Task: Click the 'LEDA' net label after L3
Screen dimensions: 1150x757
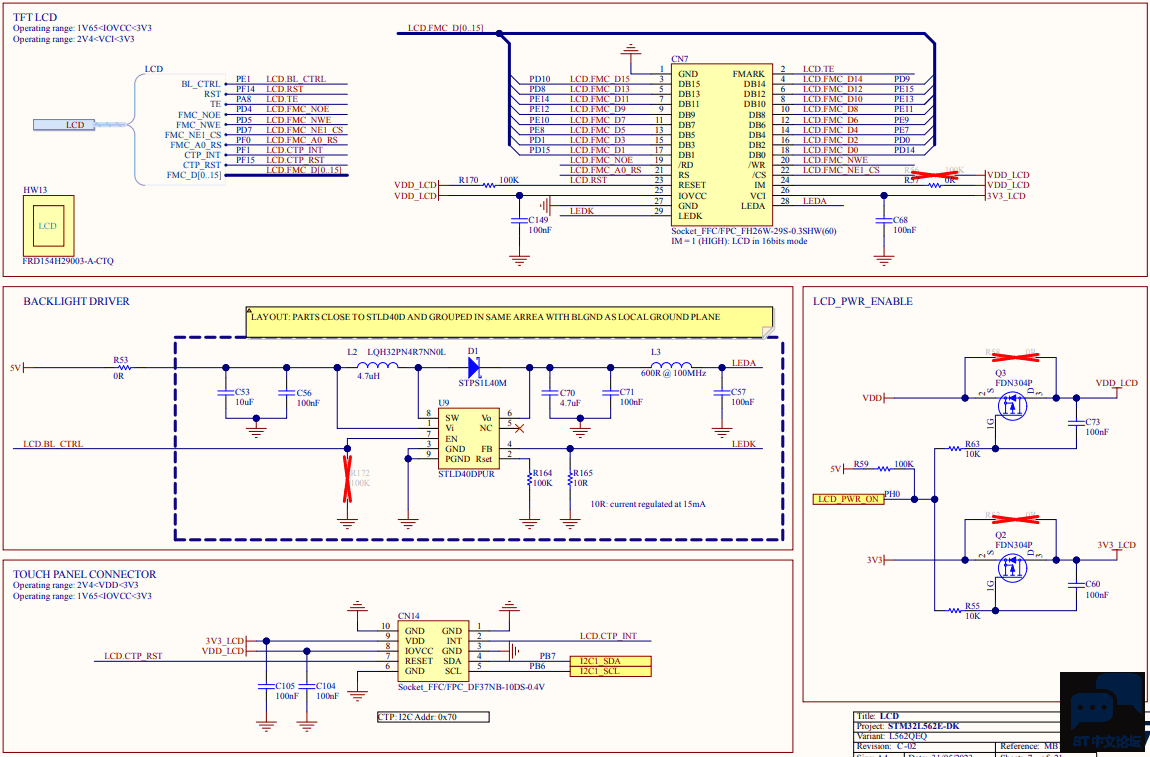Action: tap(744, 362)
